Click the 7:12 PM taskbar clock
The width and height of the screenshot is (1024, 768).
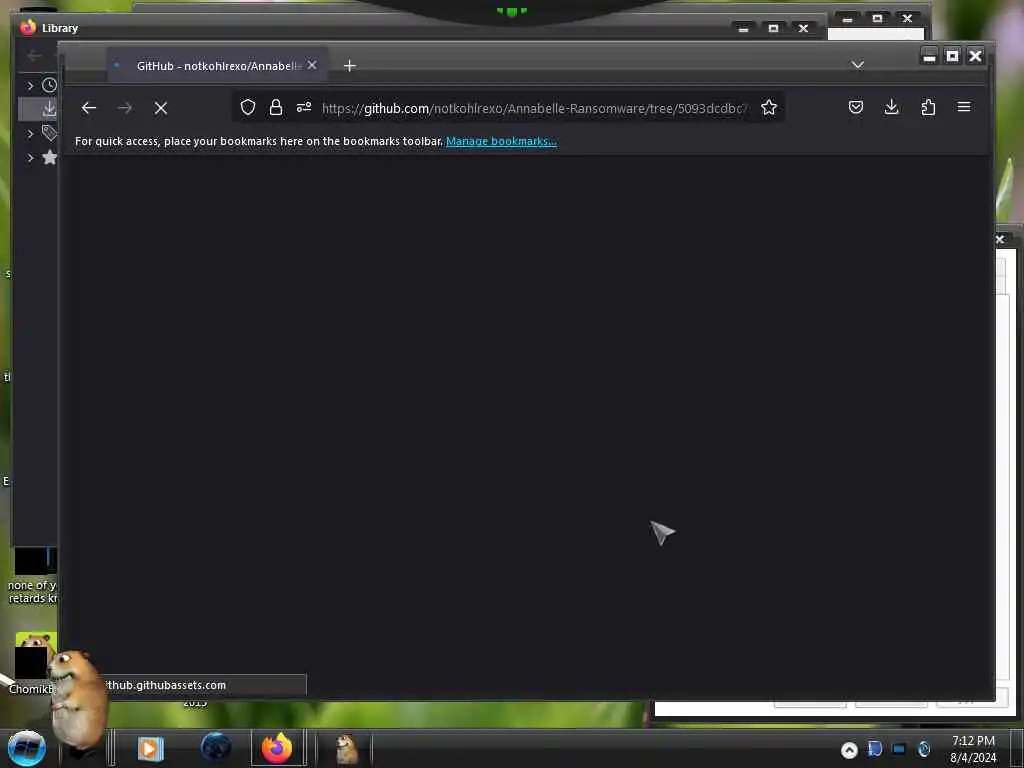point(973,749)
